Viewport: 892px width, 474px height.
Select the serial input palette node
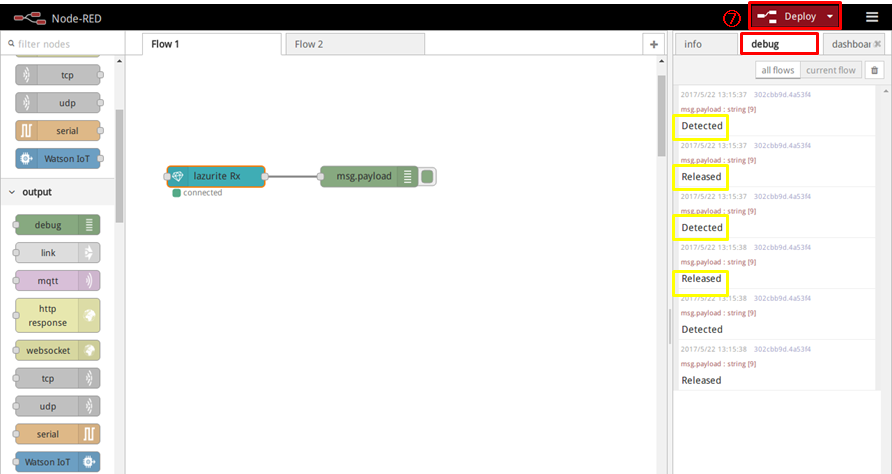click(58, 131)
